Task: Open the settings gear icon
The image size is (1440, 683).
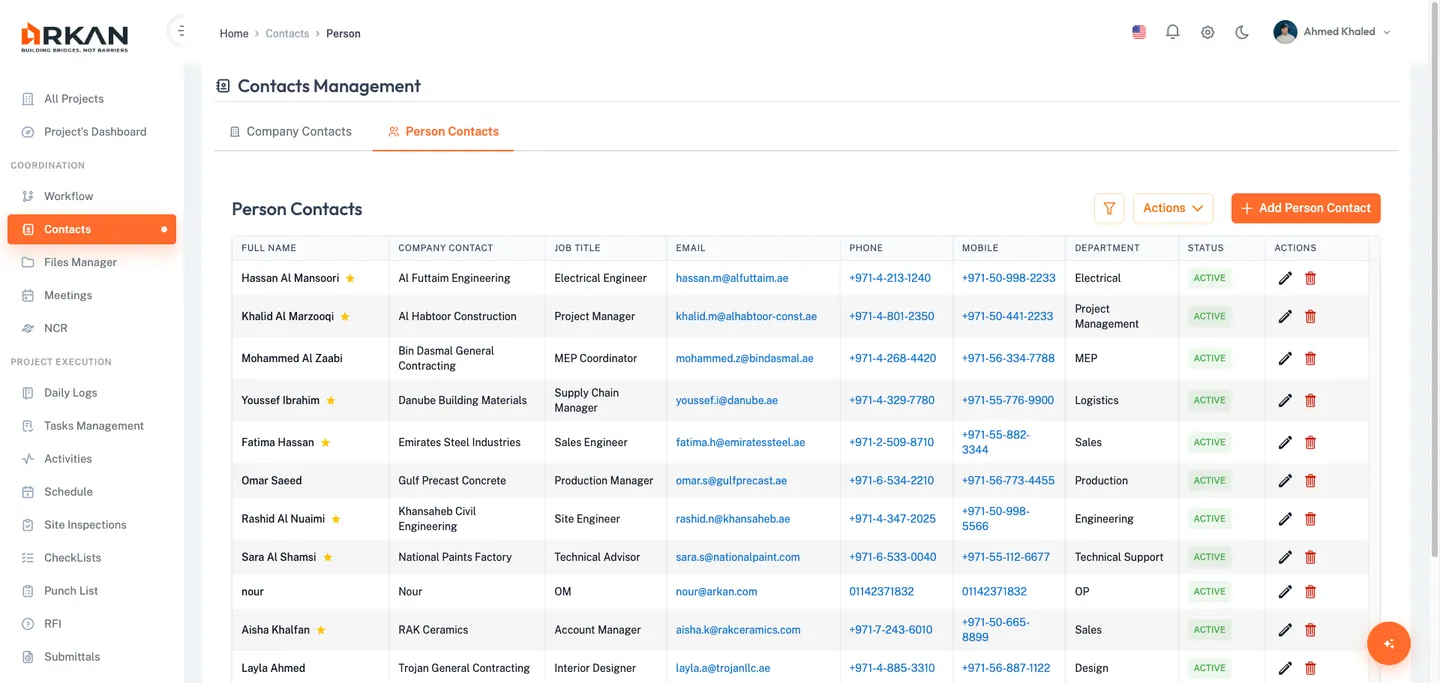Action: tap(1207, 31)
